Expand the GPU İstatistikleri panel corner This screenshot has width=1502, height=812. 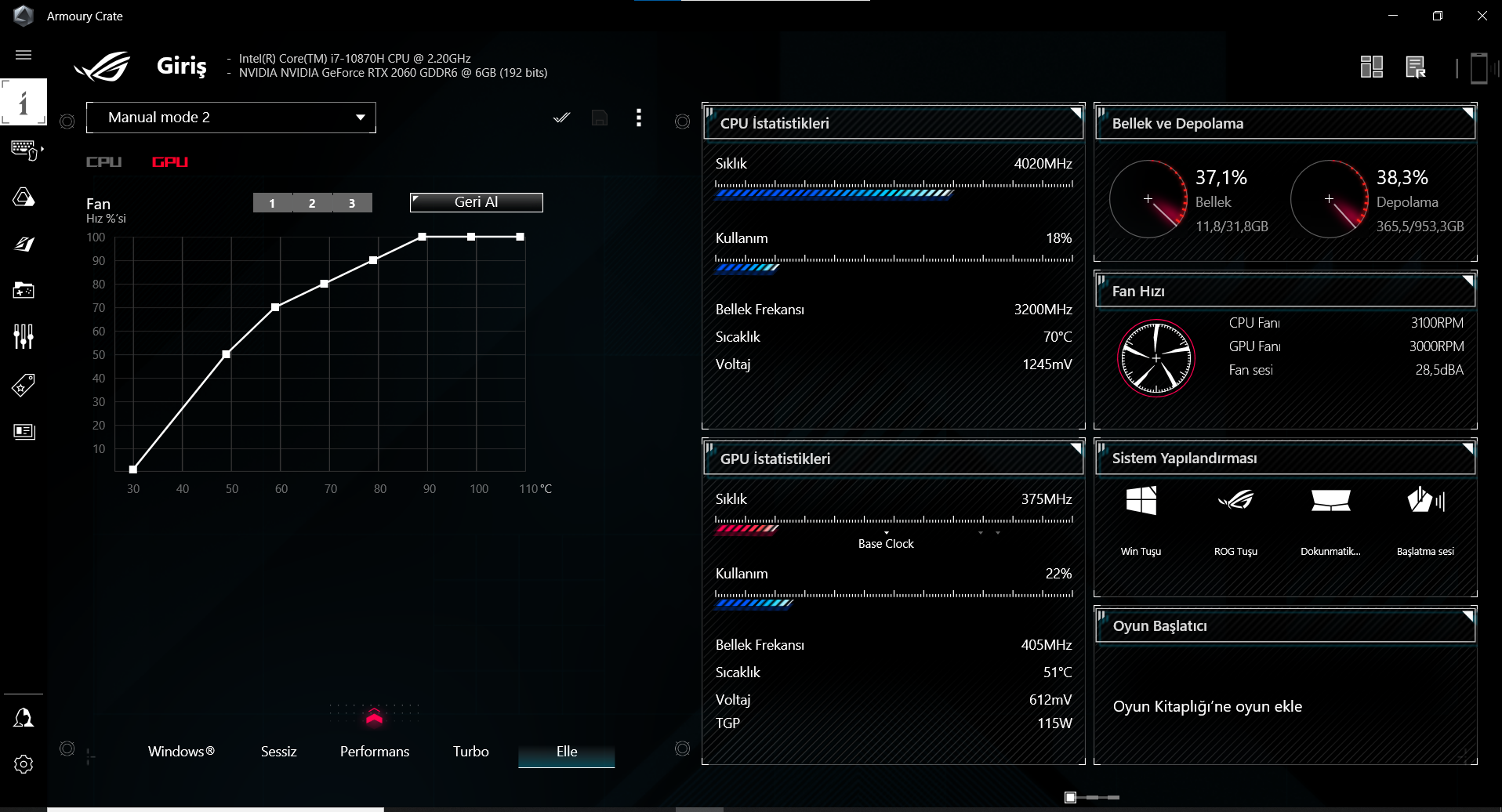[1076, 448]
